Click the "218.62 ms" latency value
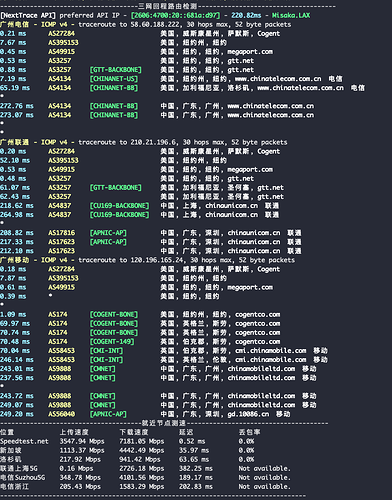Image resolution: width=392 pixels, height=500 pixels. pyautogui.click(x=17, y=205)
